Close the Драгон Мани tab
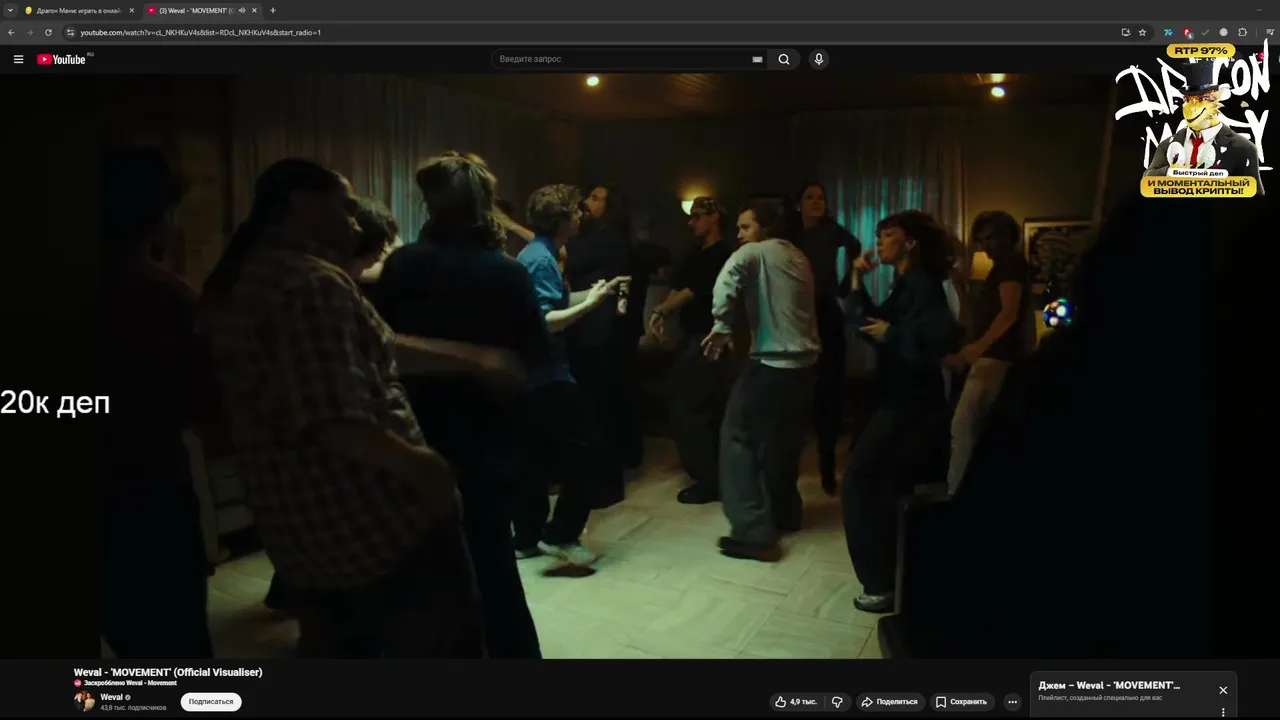 click(x=131, y=10)
